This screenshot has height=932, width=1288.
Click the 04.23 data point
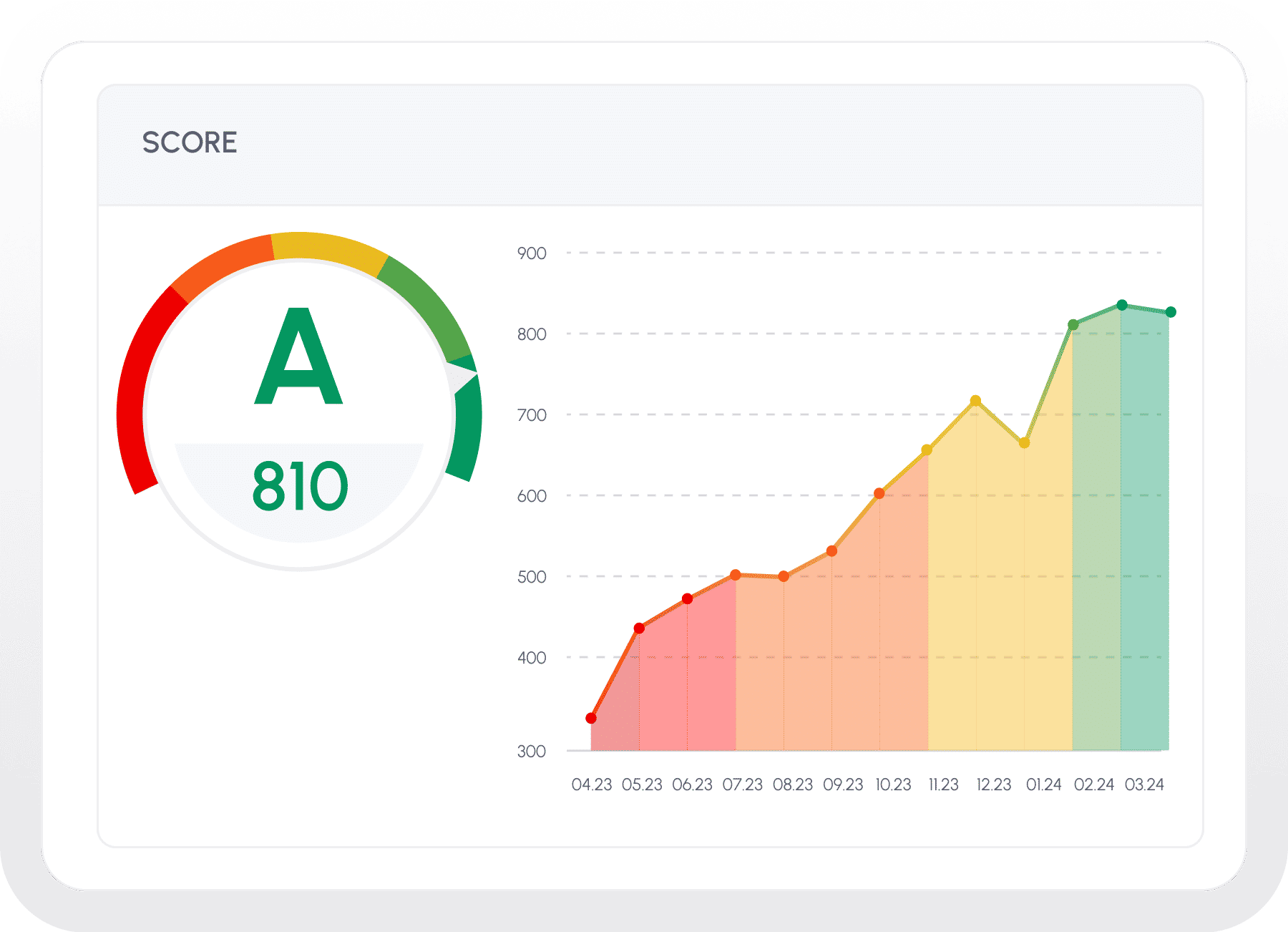point(591,718)
